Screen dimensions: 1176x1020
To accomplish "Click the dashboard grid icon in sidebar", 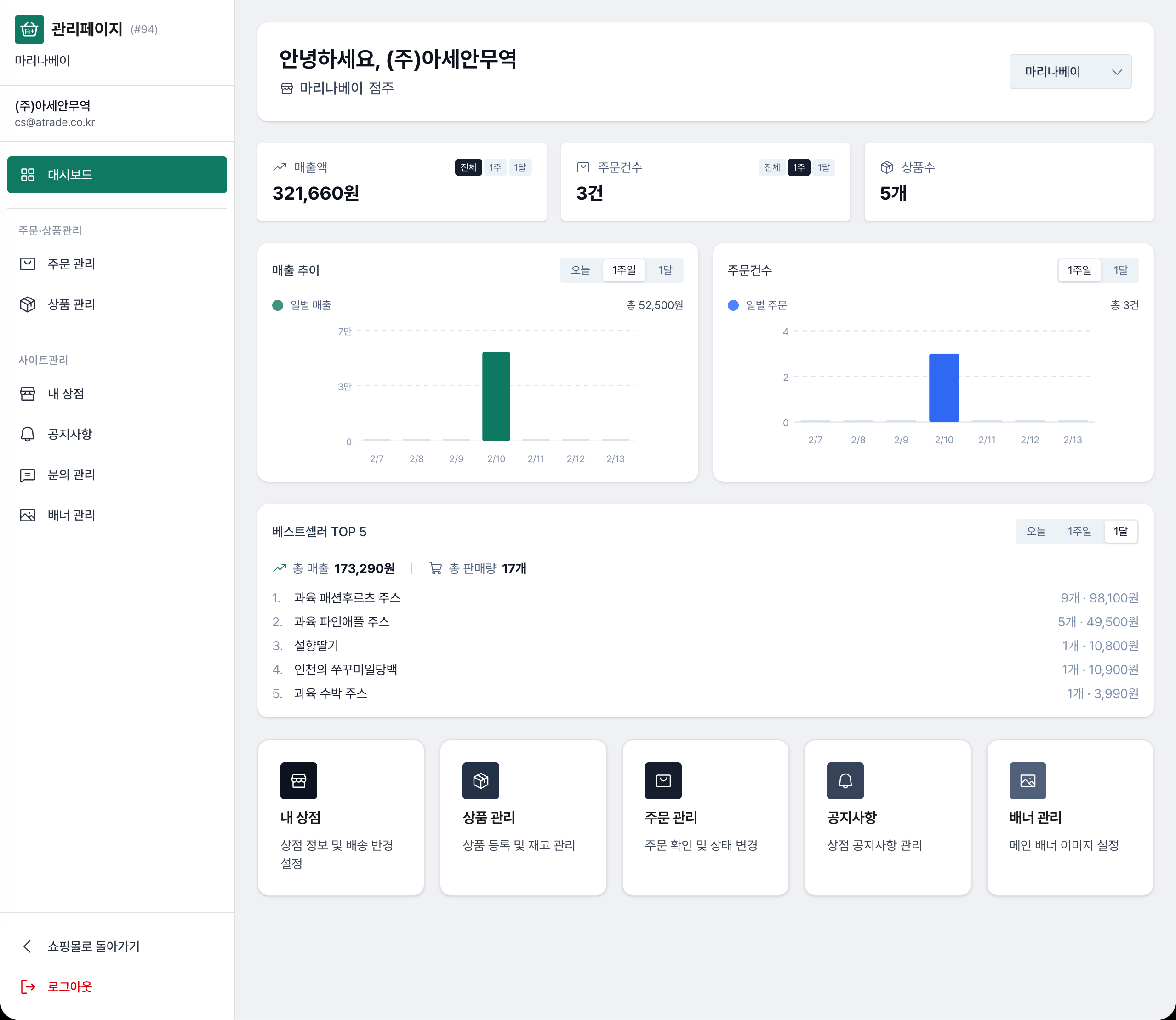I will pyautogui.click(x=27, y=175).
